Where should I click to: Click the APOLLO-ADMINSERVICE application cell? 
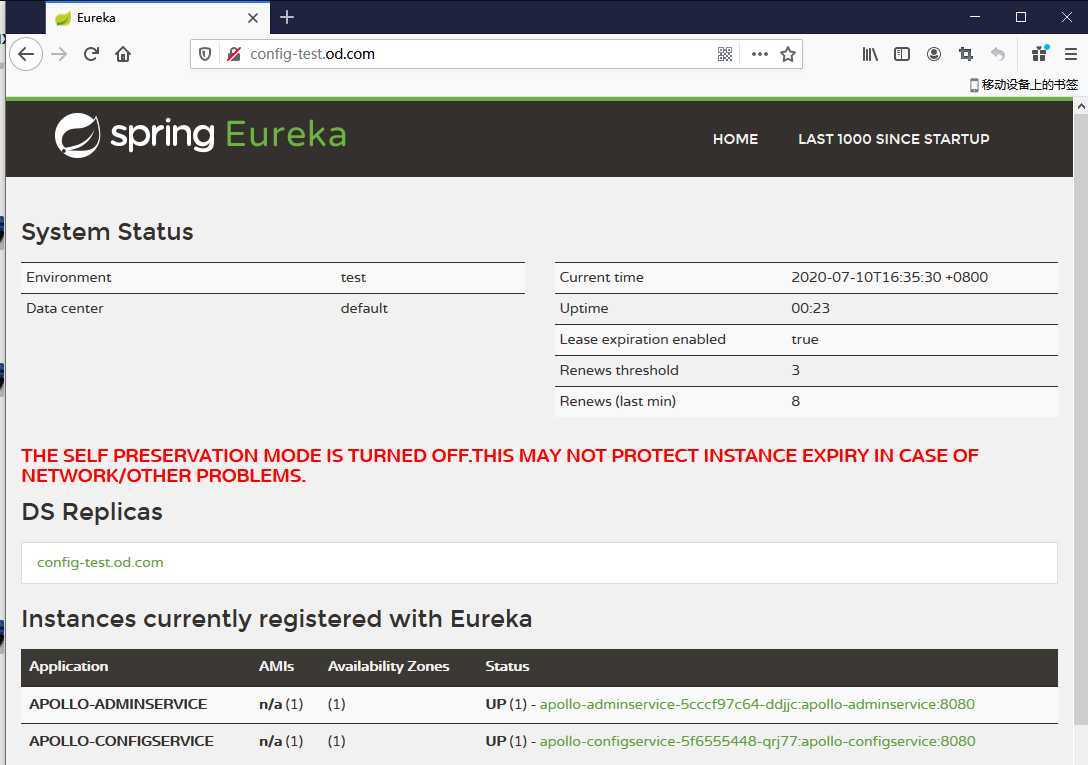point(118,705)
